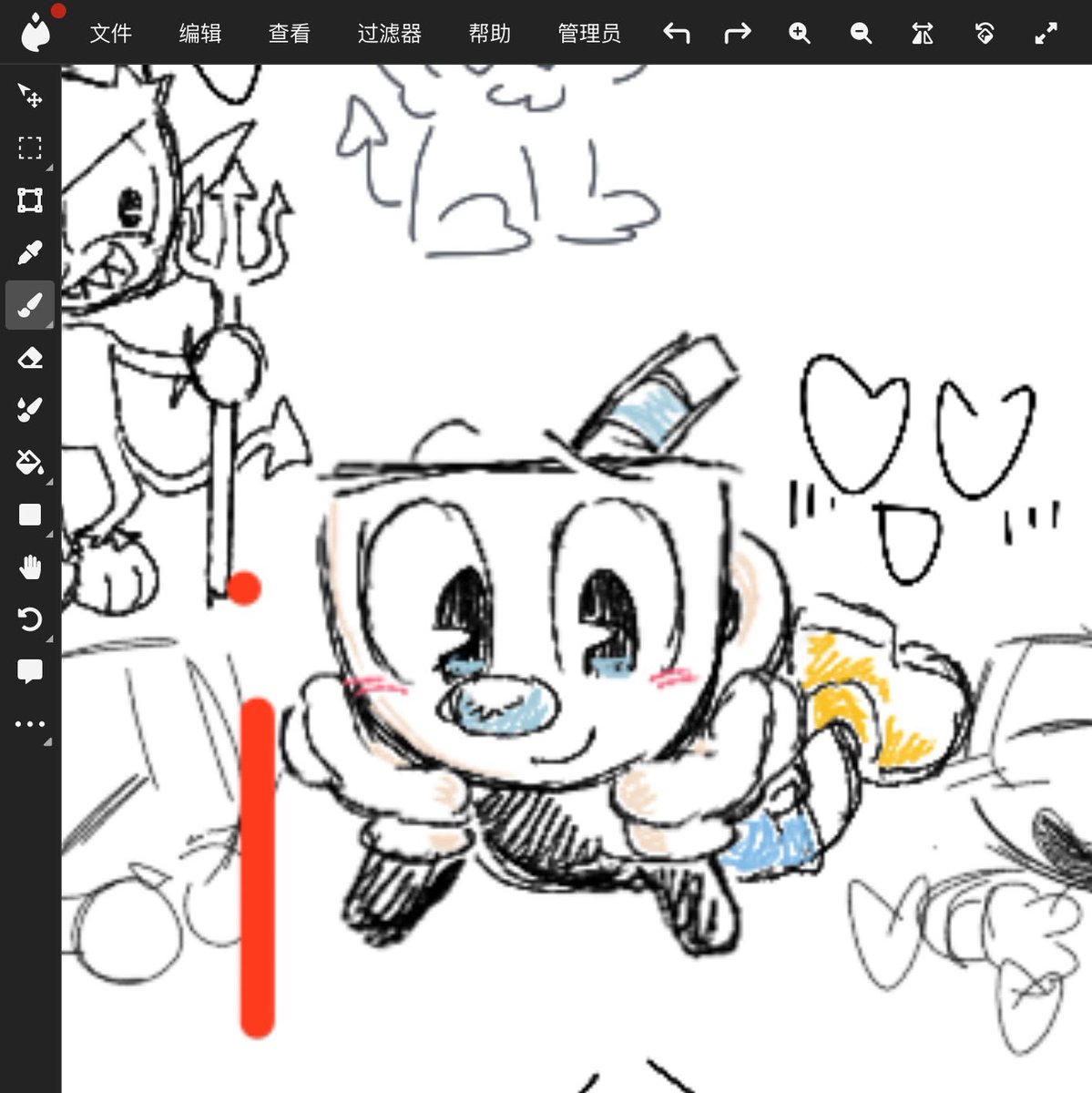Open the 编辑 menu
Screen dimensions: 1092x1093
coord(200,34)
